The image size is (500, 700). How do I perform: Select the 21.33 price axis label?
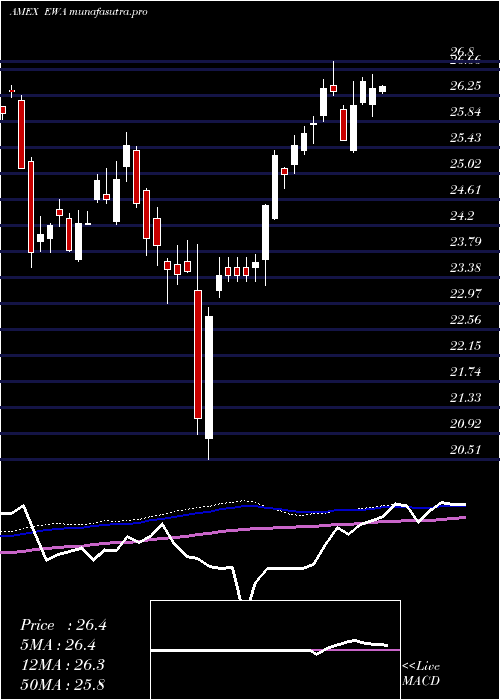click(x=465, y=397)
